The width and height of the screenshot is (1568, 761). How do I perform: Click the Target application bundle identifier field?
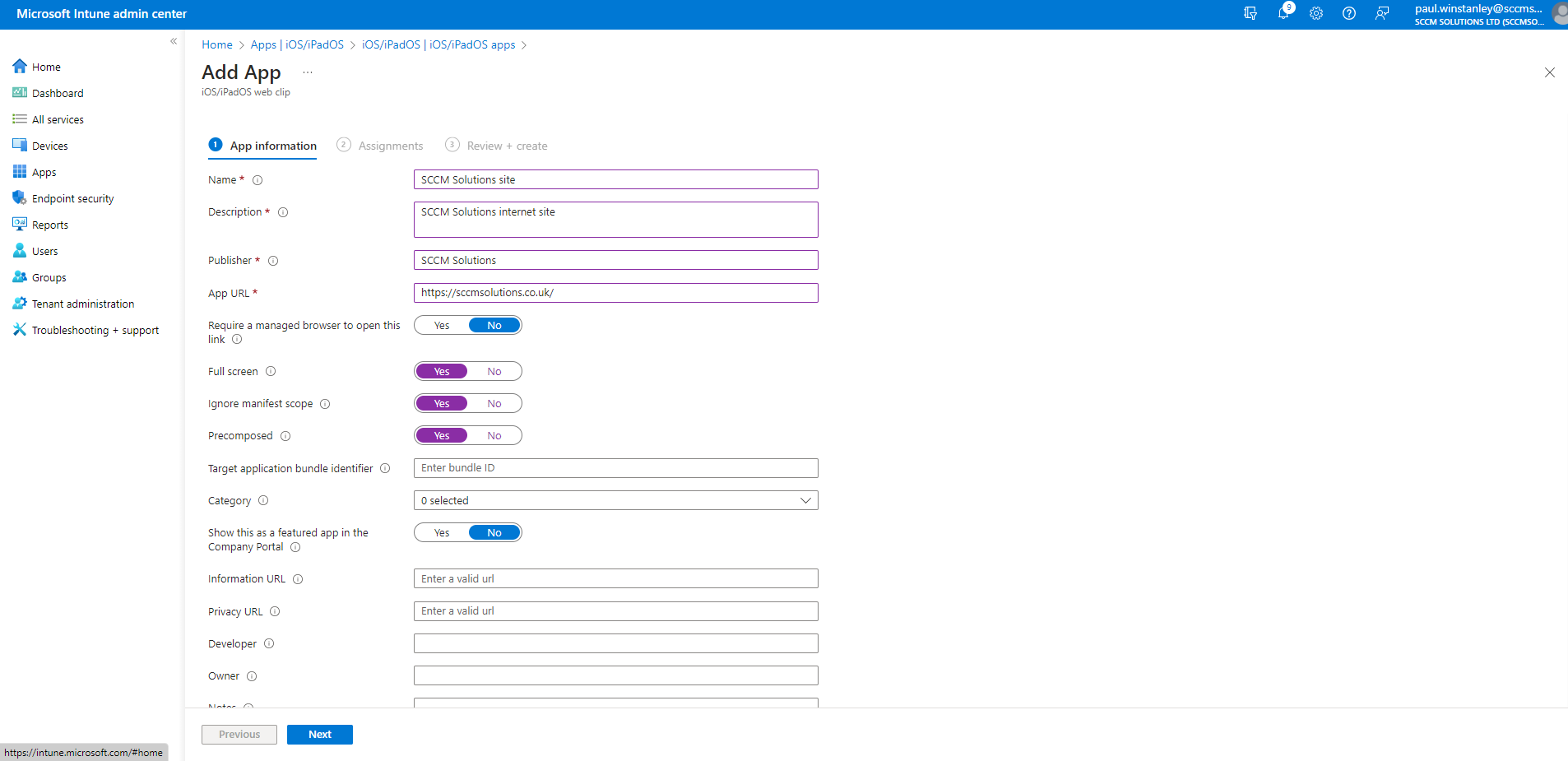click(615, 468)
